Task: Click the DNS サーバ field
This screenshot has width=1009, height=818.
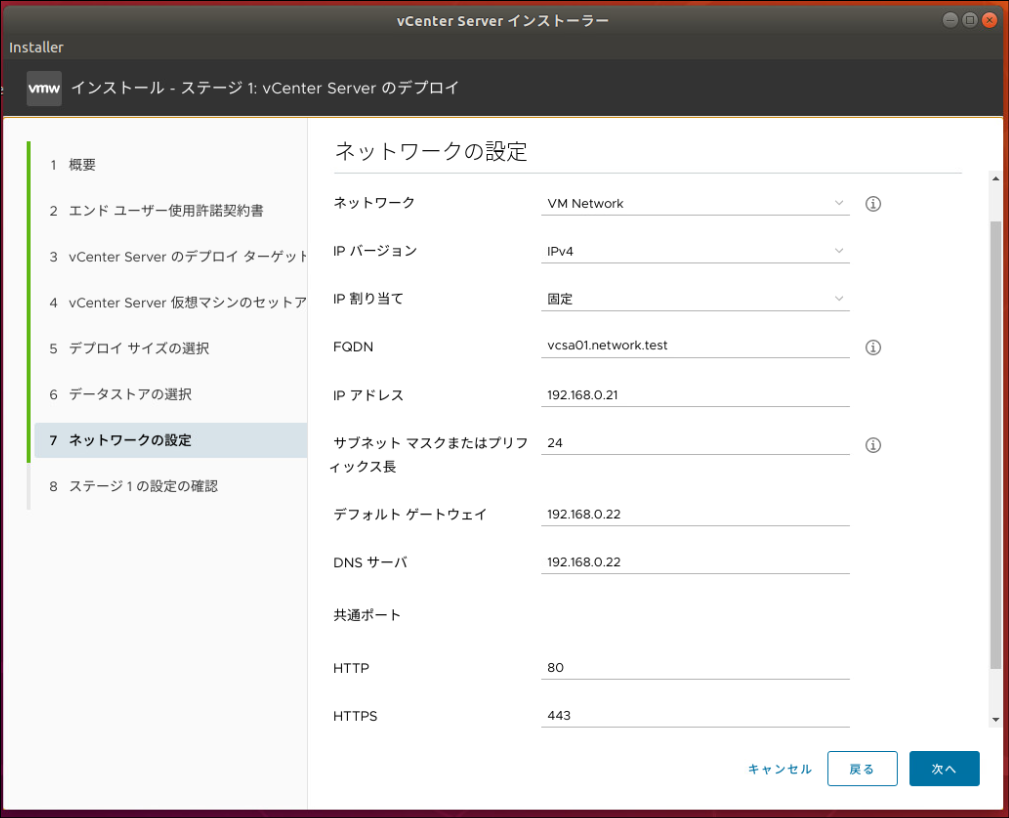Action: click(695, 562)
